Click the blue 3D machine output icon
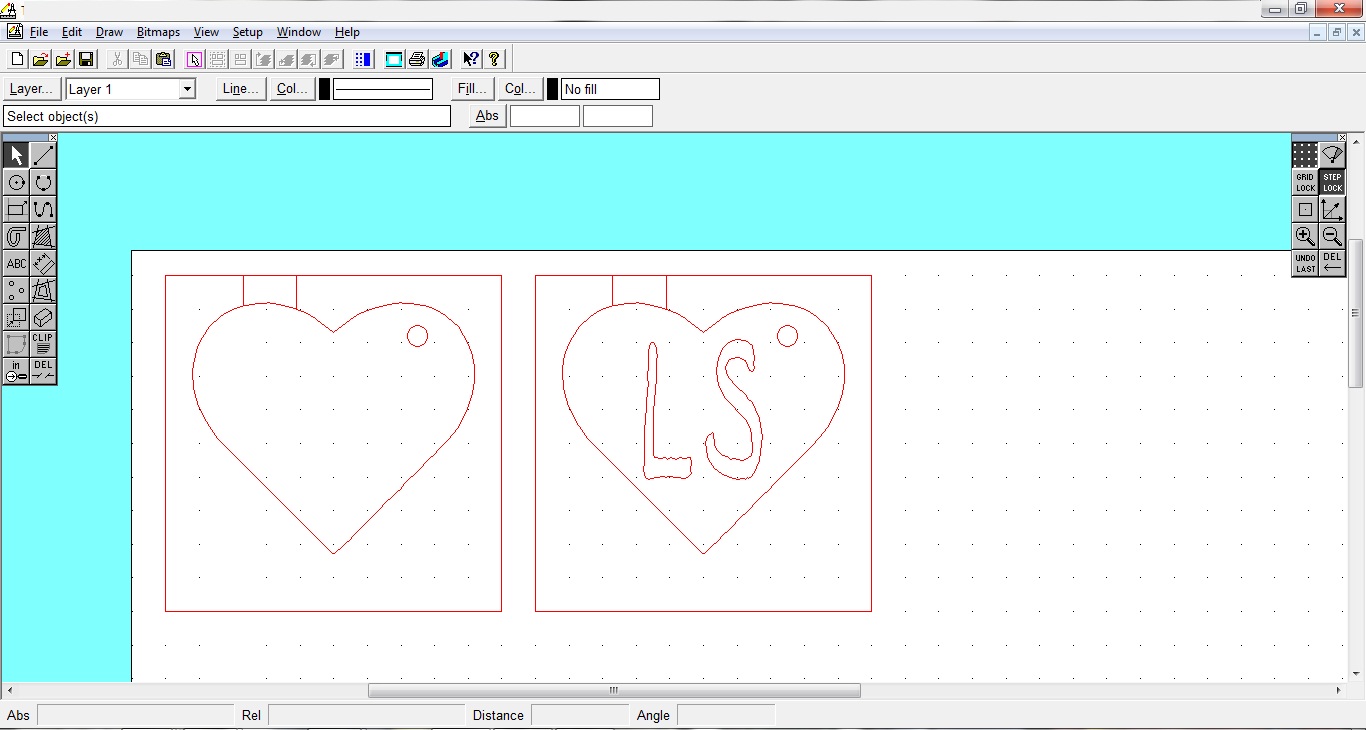1366x730 pixels. (441, 59)
